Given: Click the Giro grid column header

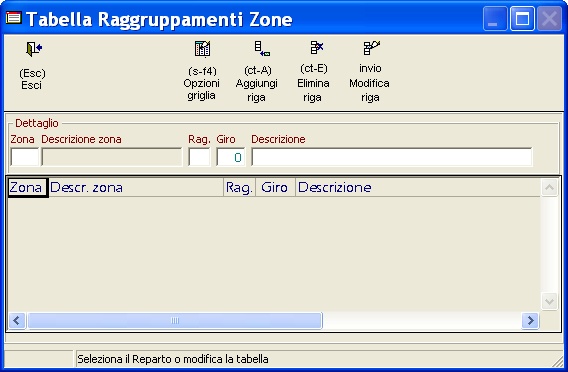Looking at the screenshot, I should coord(275,188).
